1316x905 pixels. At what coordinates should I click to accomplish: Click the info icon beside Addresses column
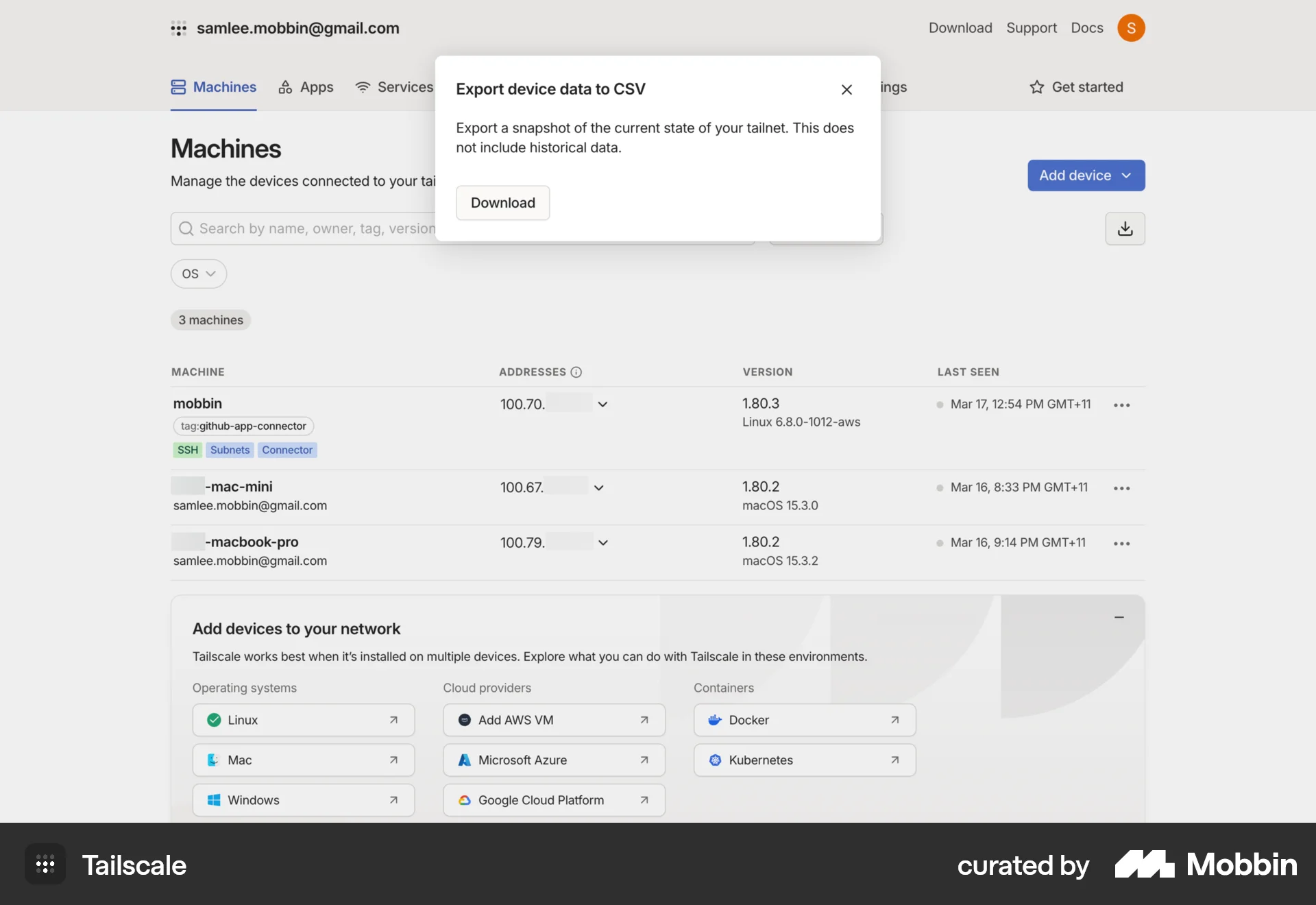pyautogui.click(x=576, y=372)
